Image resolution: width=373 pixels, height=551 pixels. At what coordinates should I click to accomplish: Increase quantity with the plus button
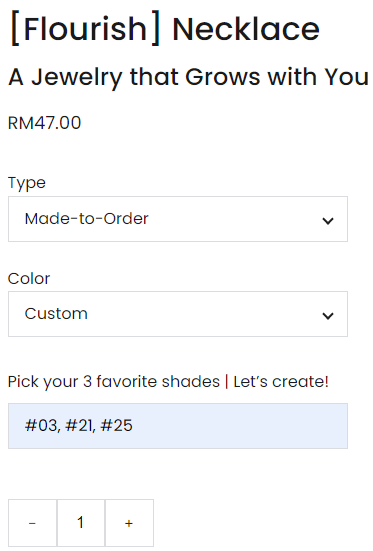click(129, 523)
